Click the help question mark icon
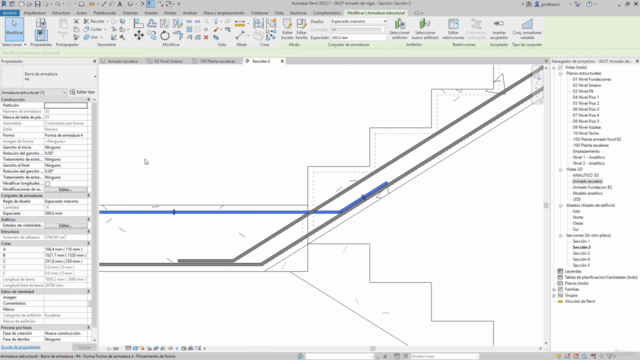This screenshot has width=640, height=360. click(589, 4)
